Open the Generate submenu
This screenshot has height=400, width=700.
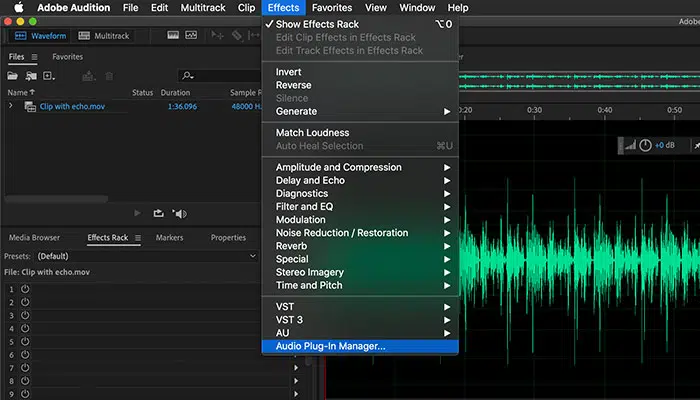pos(360,112)
